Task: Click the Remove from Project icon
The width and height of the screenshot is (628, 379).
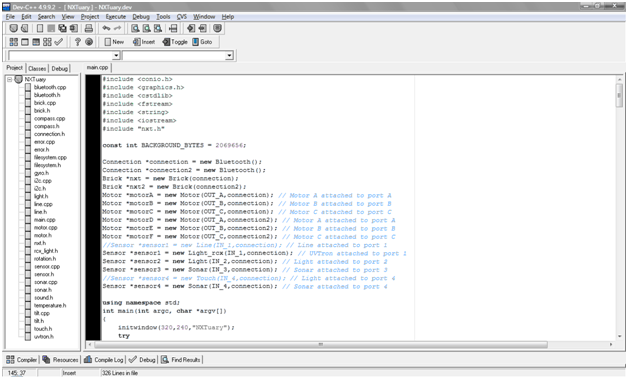Action: [202, 28]
